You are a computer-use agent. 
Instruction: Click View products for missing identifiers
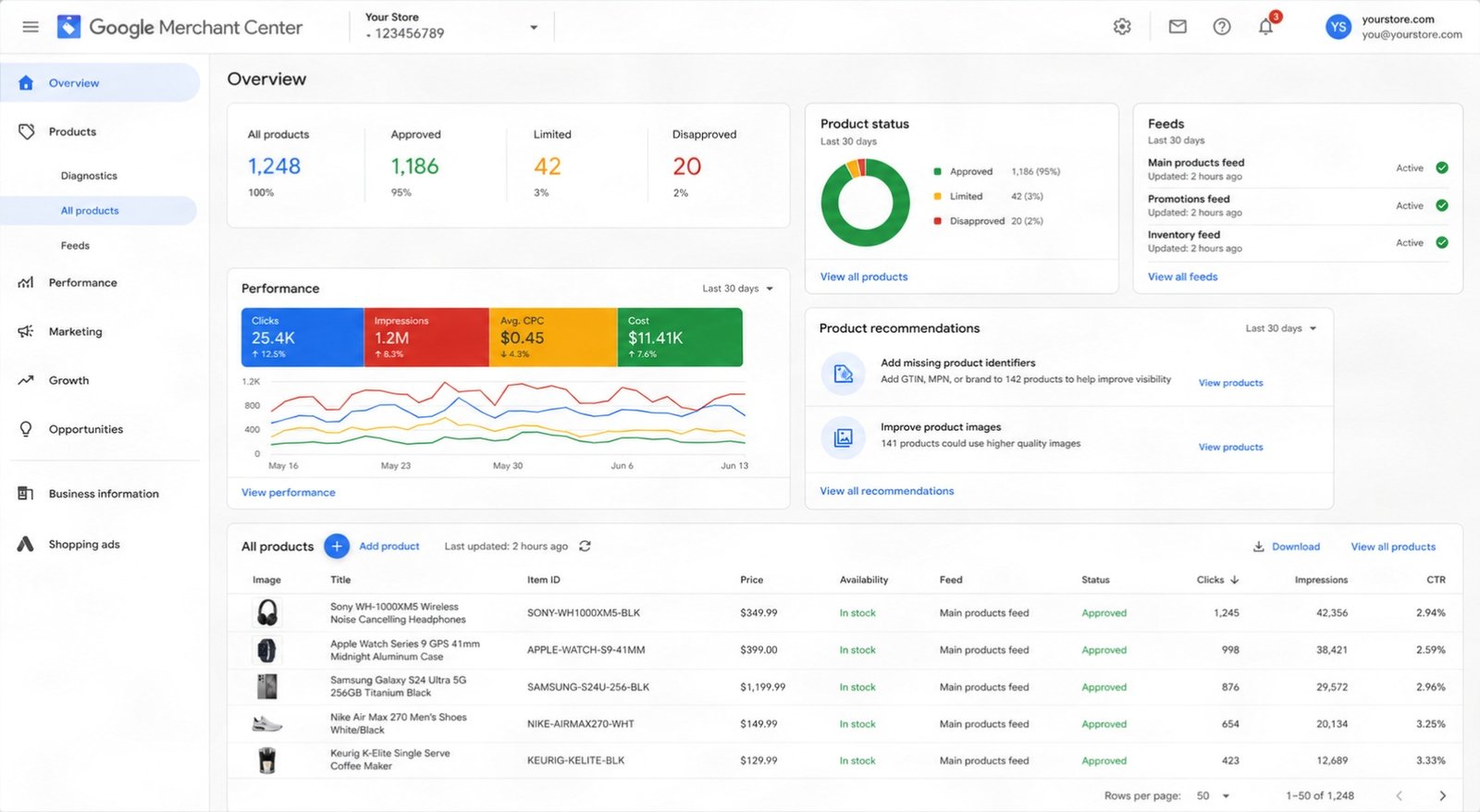1230,383
